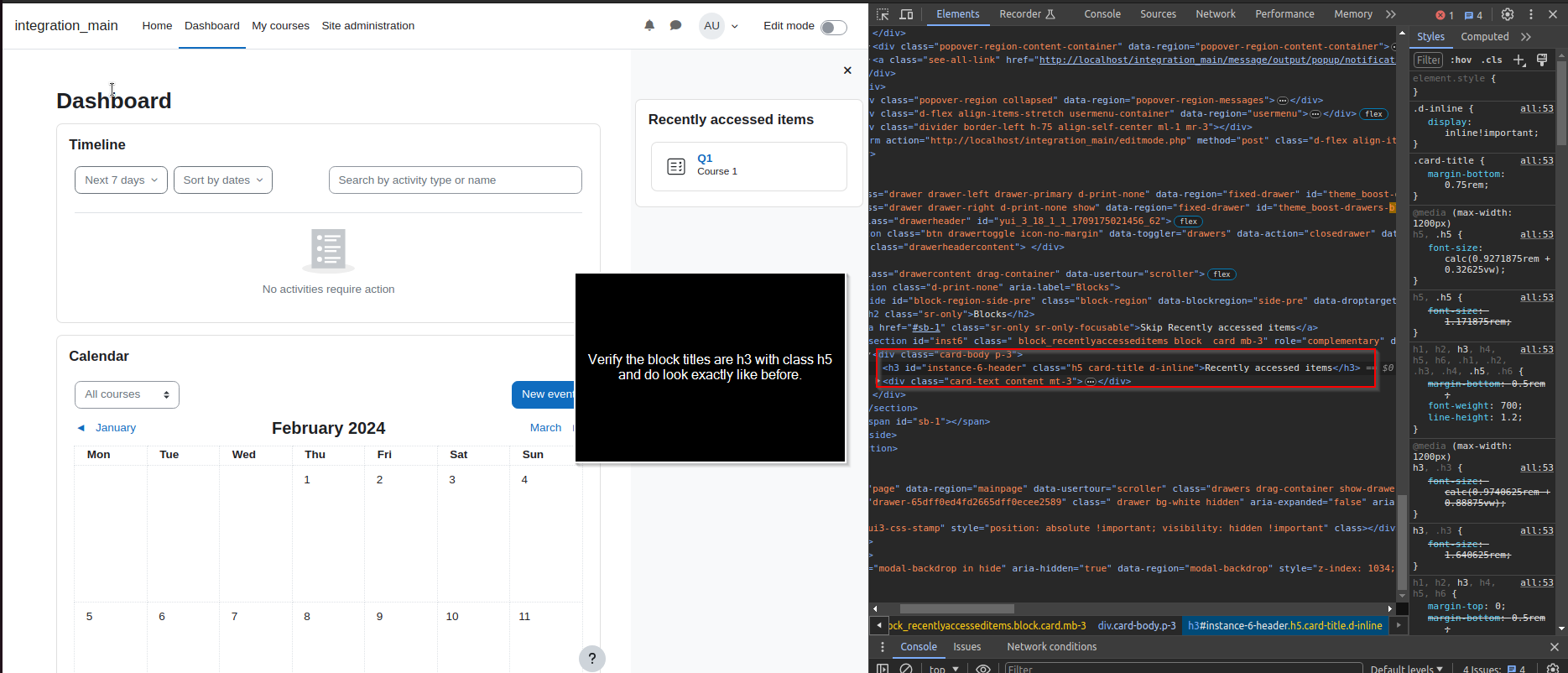Screen dimensions: 1568x673
Task: Open the drawer three-dot menu
Action: [882, 647]
